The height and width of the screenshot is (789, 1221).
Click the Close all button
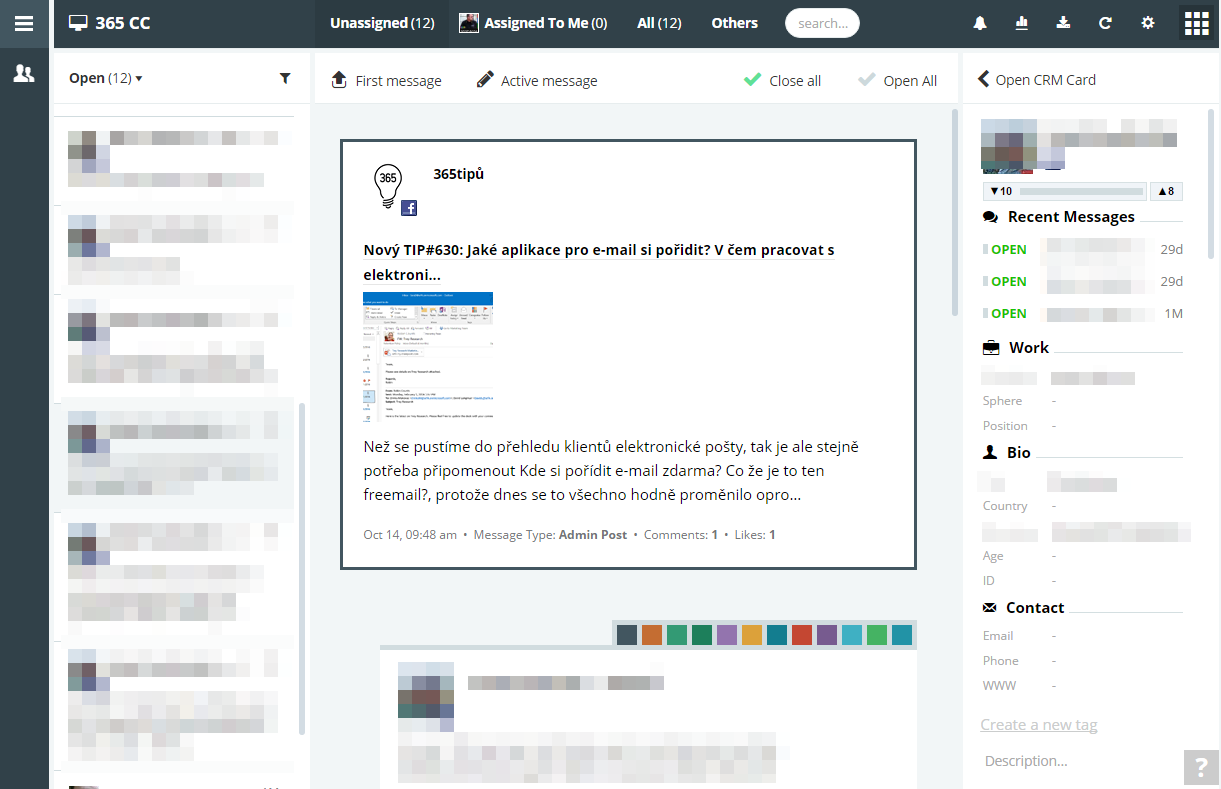(x=783, y=80)
